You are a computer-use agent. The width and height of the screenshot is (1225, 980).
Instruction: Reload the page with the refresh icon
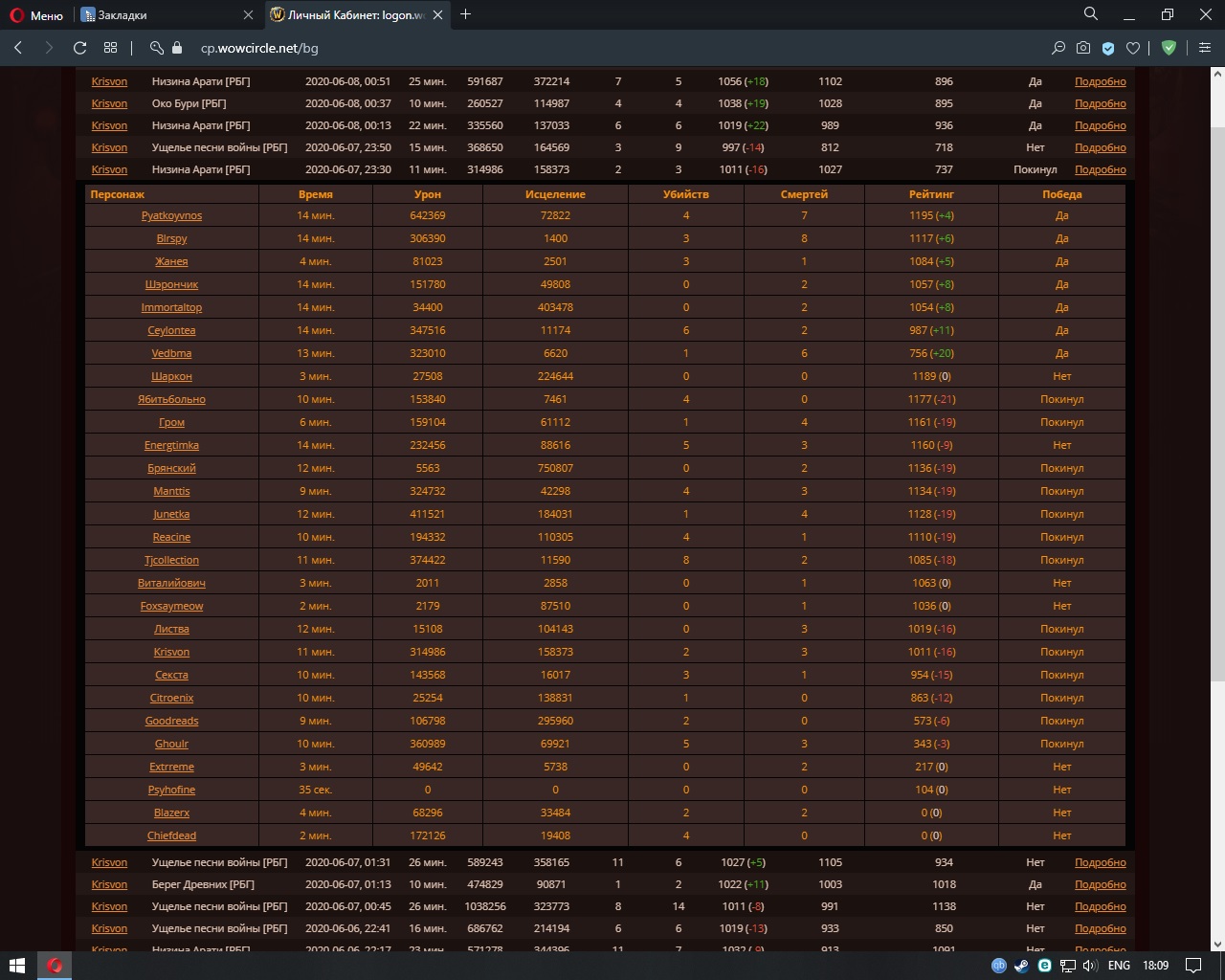(x=80, y=48)
